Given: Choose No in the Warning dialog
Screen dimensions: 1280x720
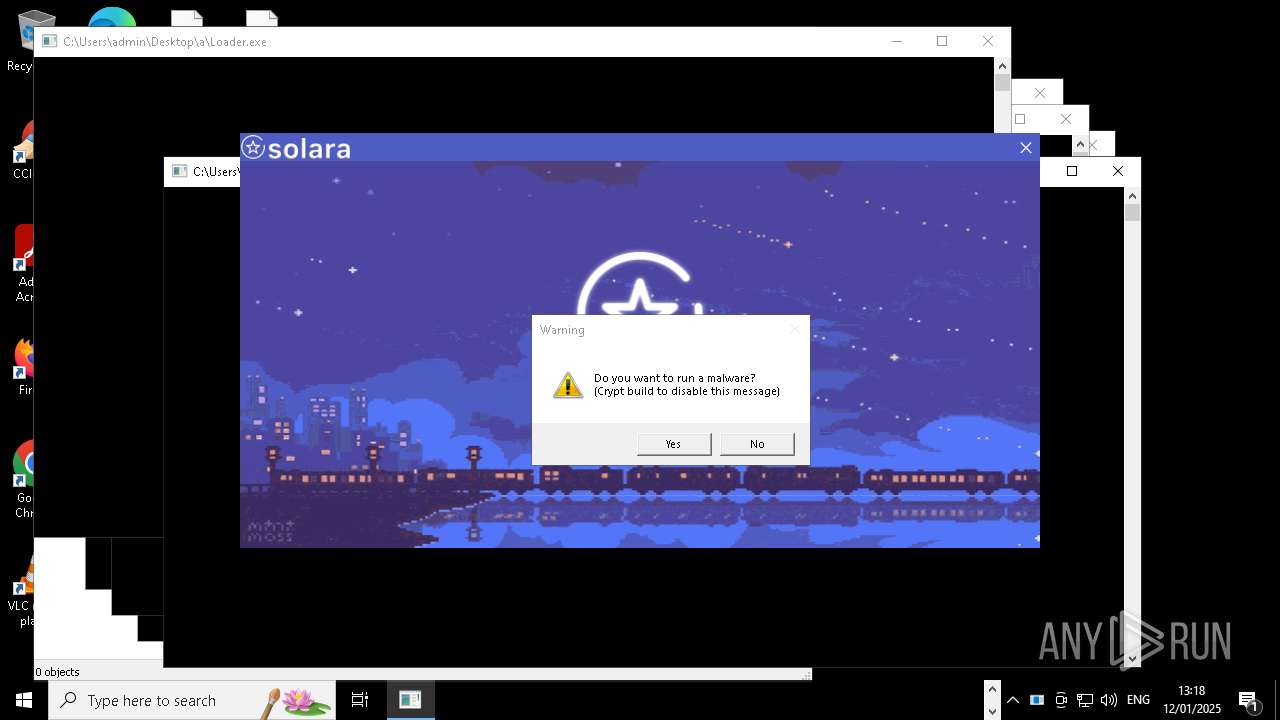Looking at the screenshot, I should click(x=757, y=444).
